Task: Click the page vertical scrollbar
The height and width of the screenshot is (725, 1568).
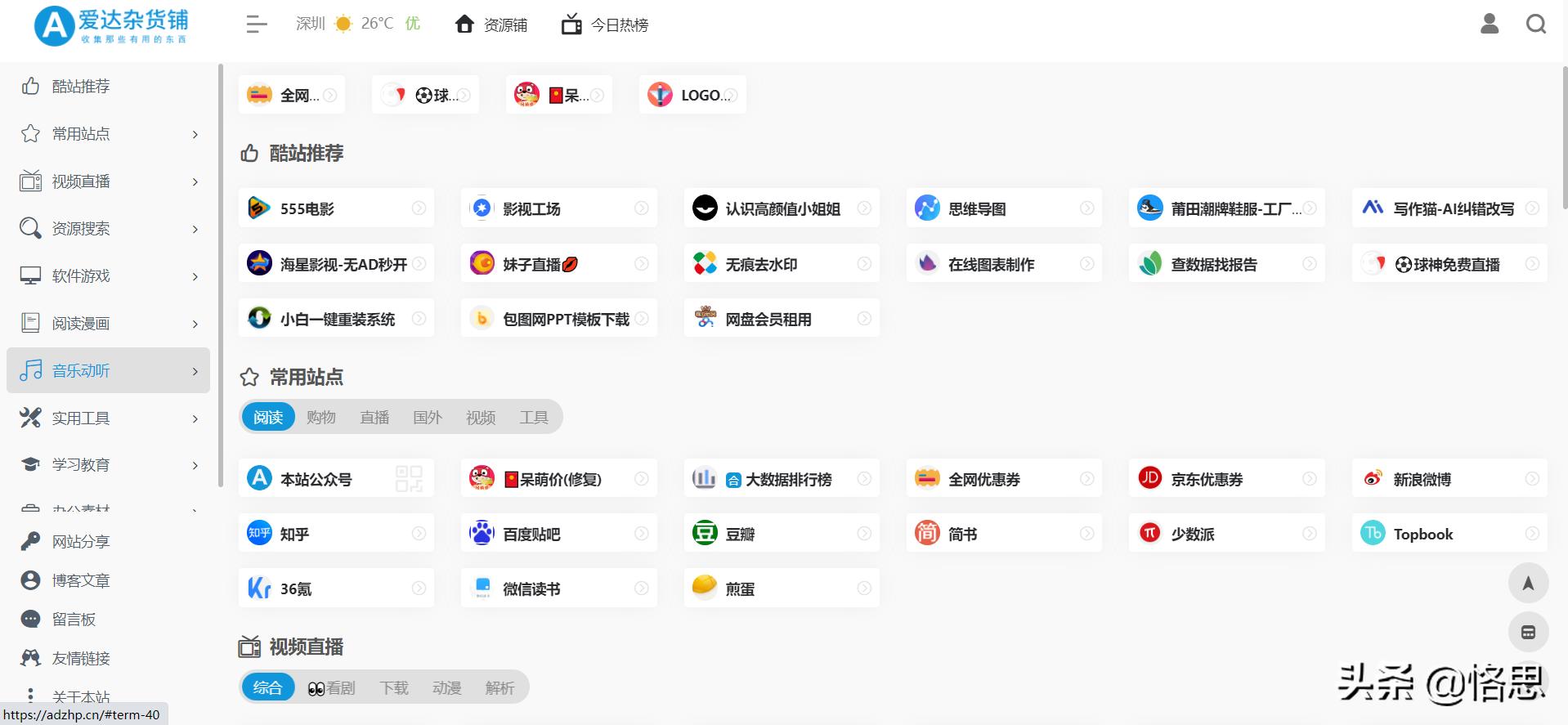Action: [1564, 139]
